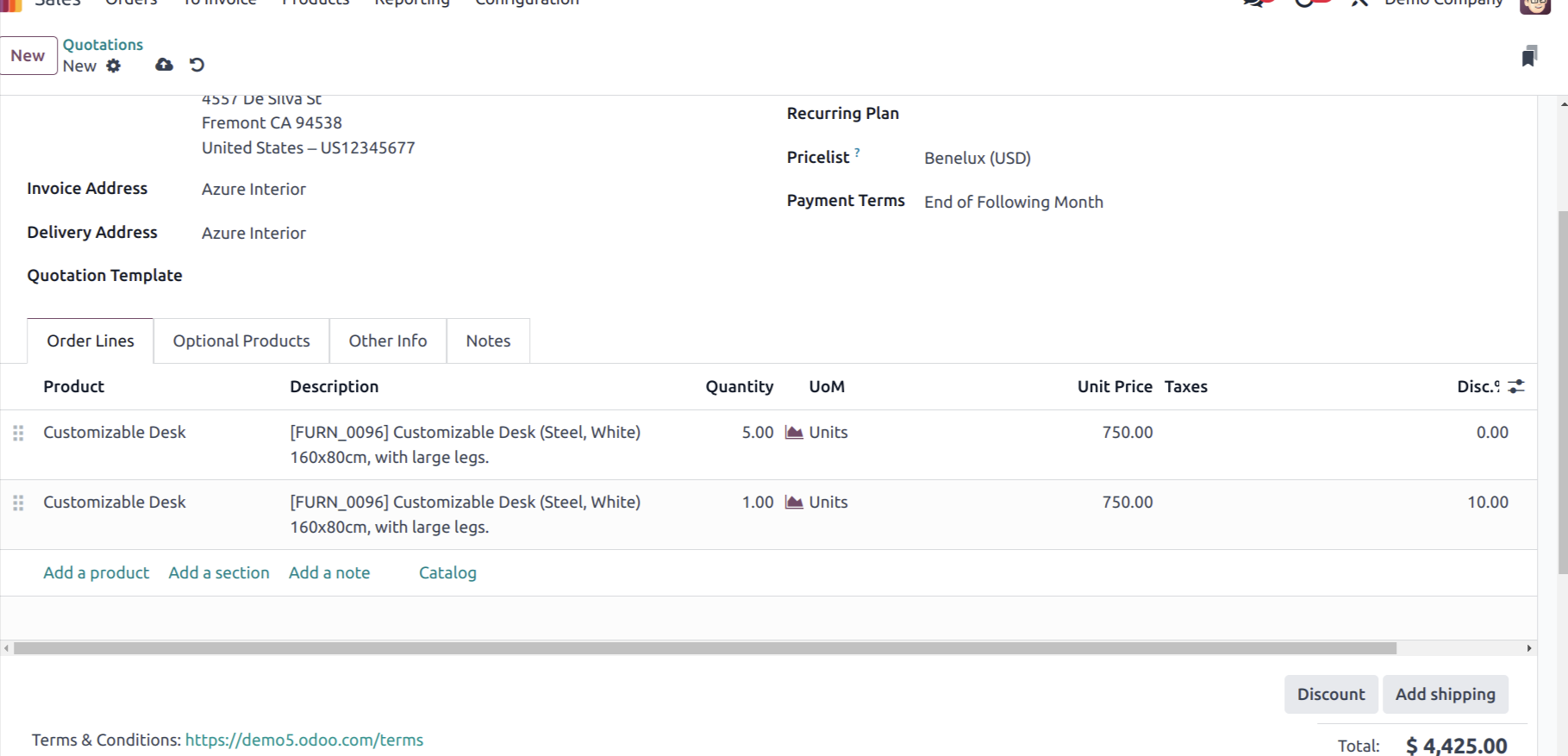
Task: Open the Invoice Address dropdown field
Action: (253, 190)
